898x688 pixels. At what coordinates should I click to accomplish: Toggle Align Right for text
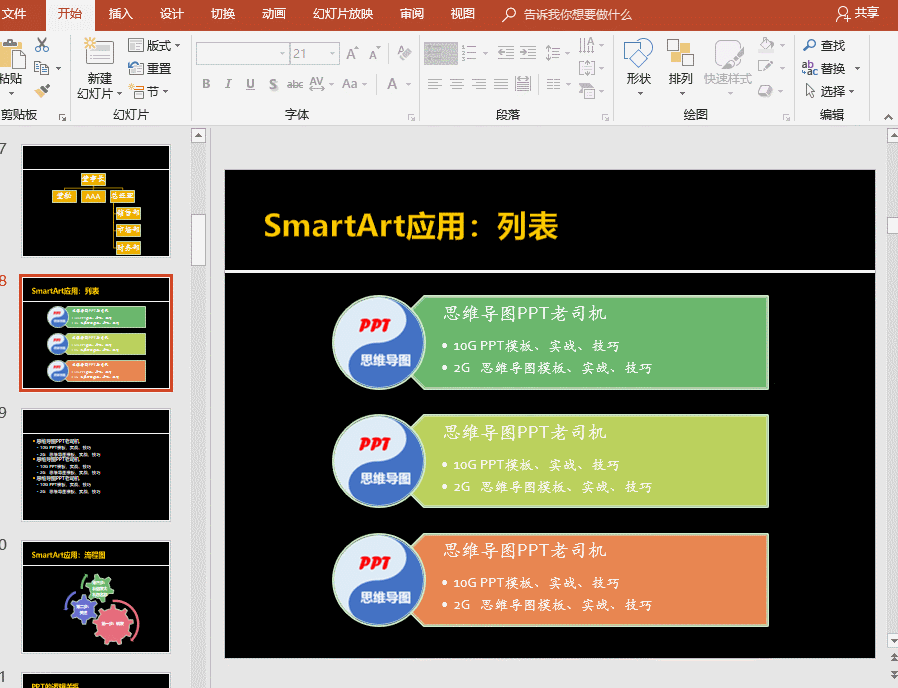click(x=479, y=84)
